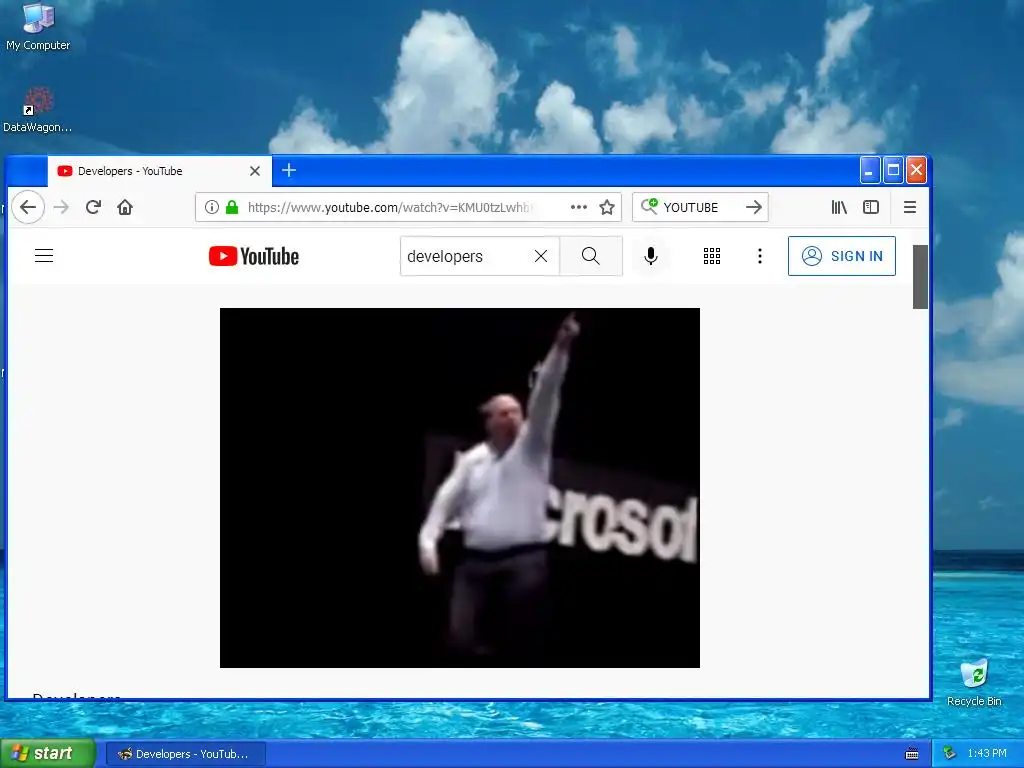Viewport: 1024px width, 768px height.
Task: Minimize the browser window
Action: click(x=869, y=170)
